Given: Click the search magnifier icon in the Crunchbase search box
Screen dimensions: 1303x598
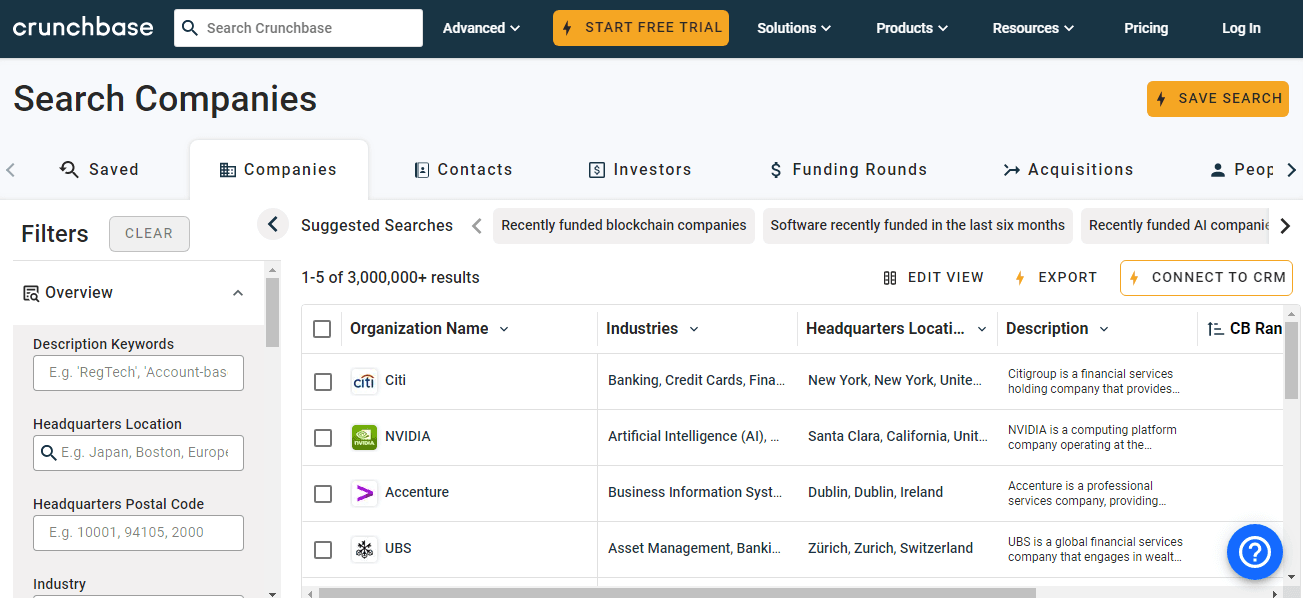Looking at the screenshot, I should [x=190, y=28].
